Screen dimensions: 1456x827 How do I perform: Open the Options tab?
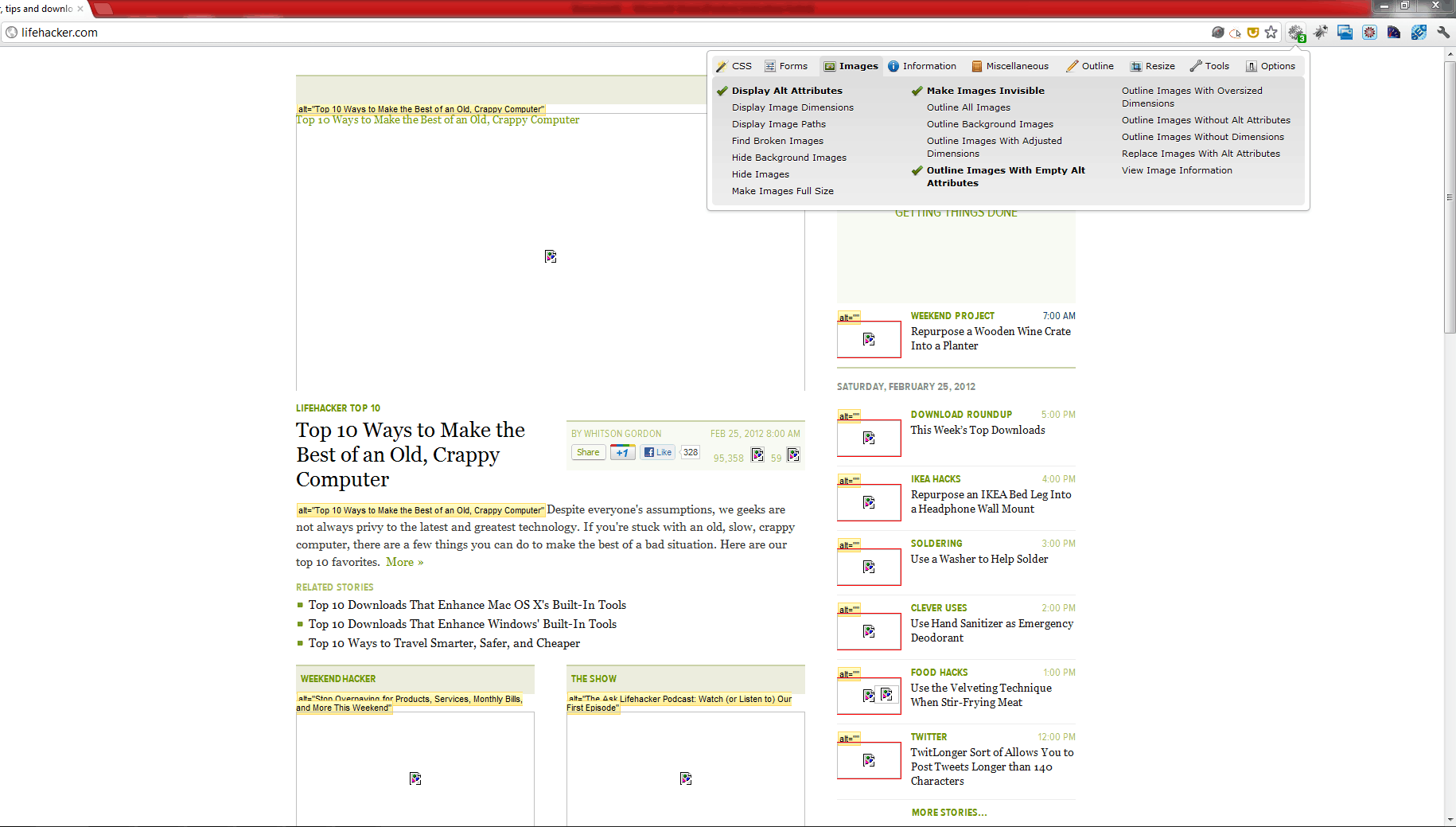pos(1271,66)
